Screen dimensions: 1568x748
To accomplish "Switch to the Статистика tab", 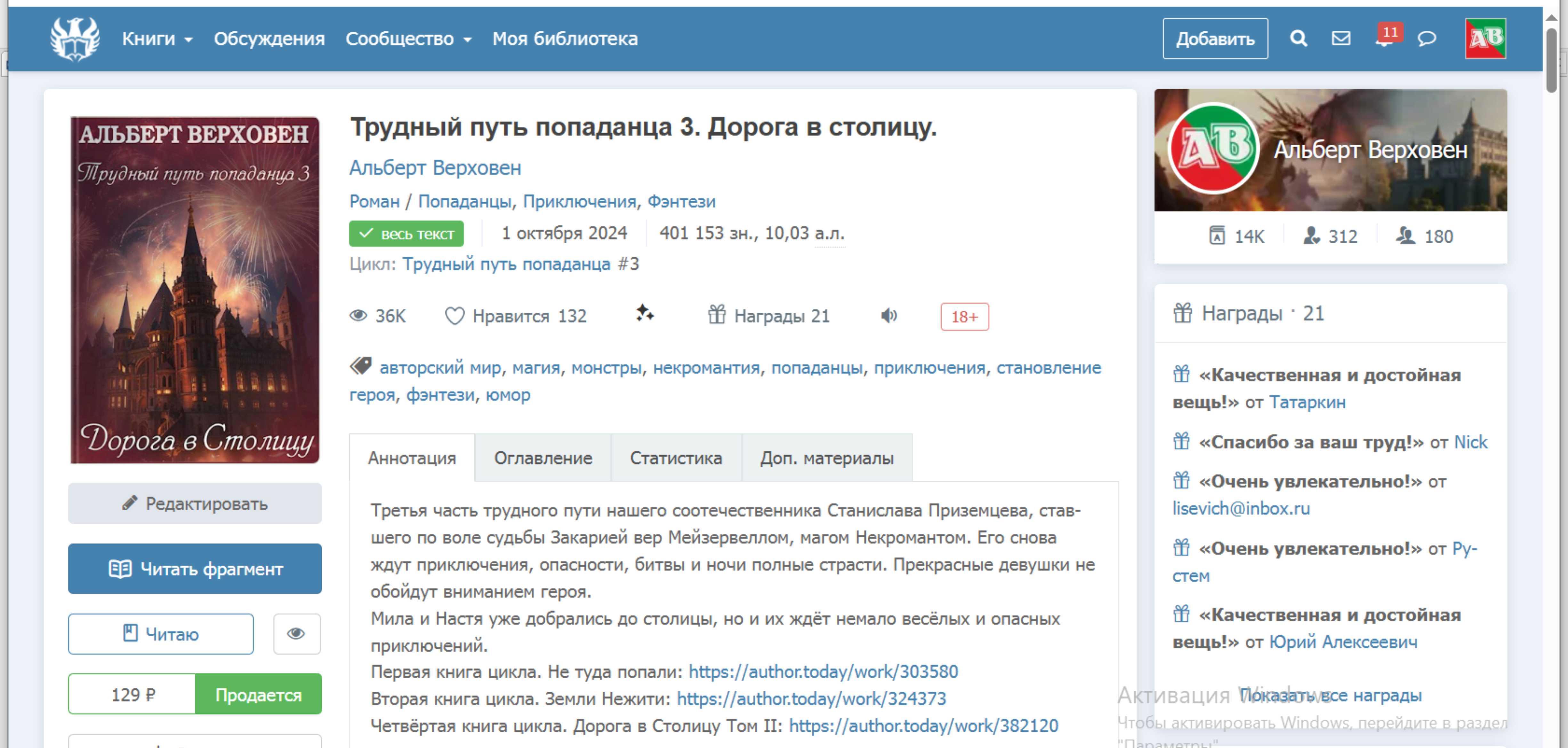I will (676, 458).
